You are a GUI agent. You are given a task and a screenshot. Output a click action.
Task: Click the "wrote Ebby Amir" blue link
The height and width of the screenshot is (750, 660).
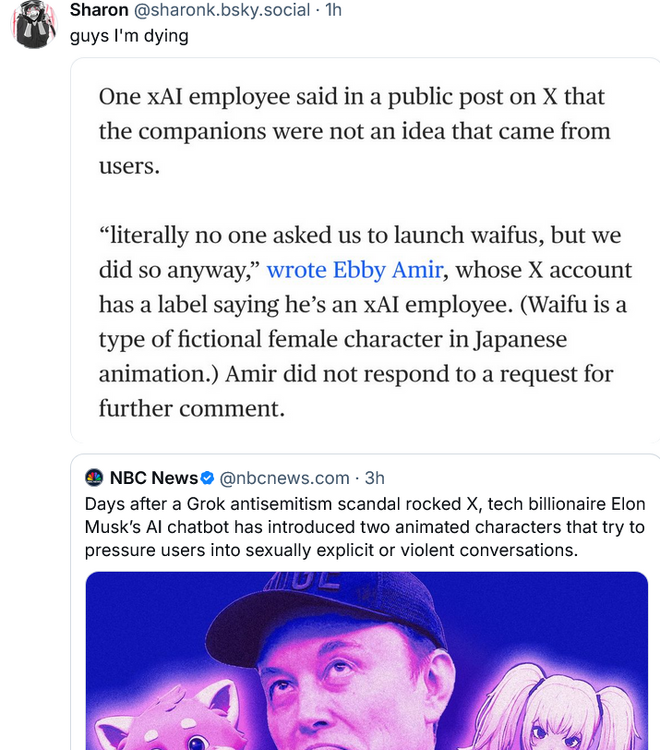click(339, 270)
